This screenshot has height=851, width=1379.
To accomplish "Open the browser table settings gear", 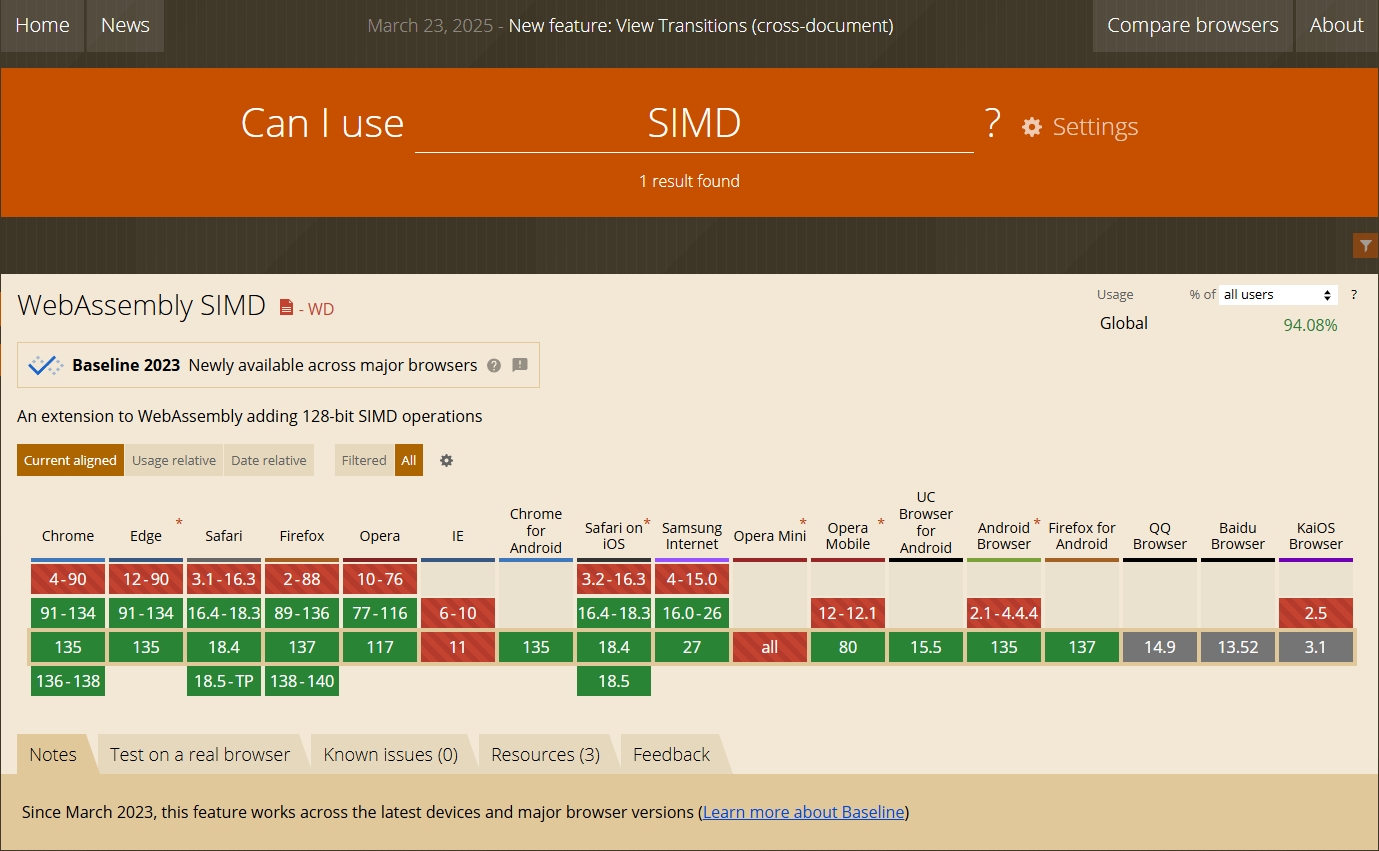I will coord(447,461).
